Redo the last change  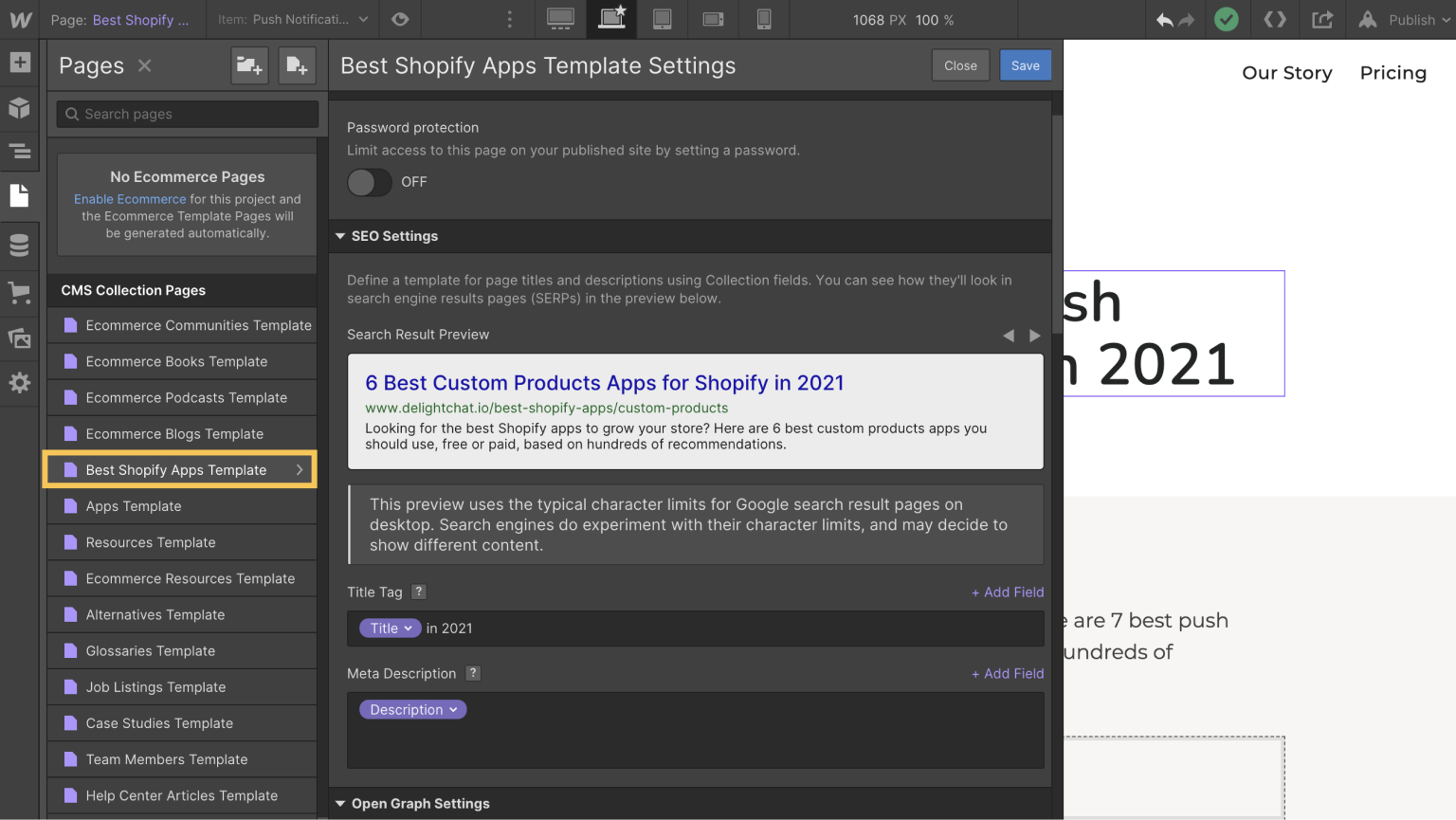click(x=1186, y=20)
